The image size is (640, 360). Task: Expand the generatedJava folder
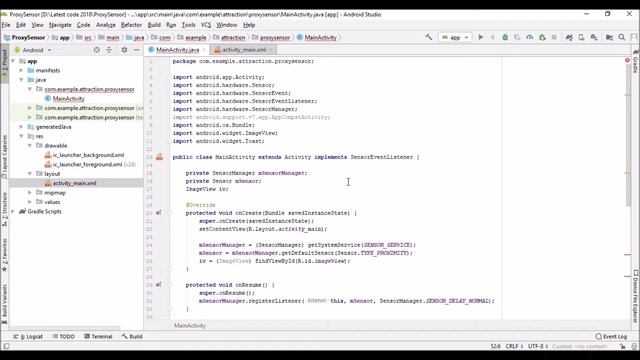click(x=21, y=127)
